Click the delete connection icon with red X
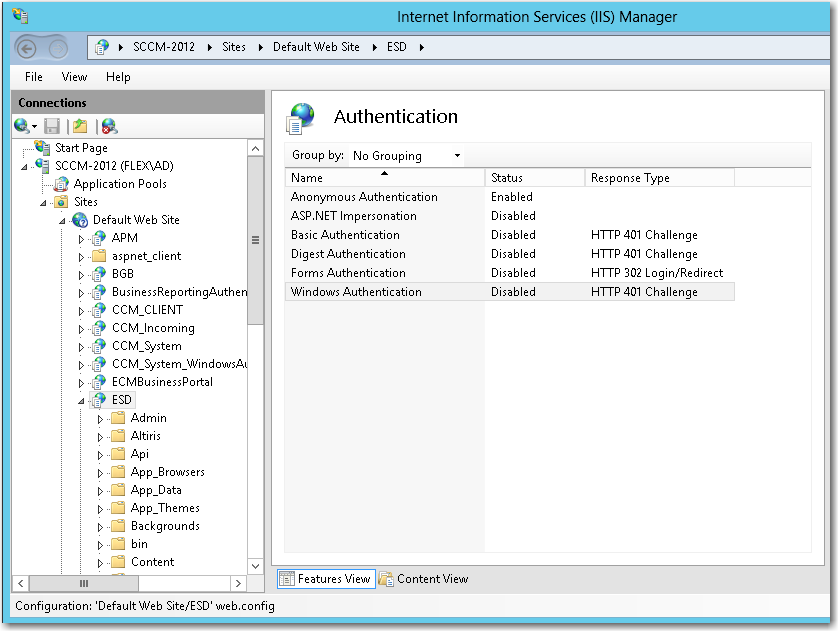838x631 pixels. click(108, 126)
